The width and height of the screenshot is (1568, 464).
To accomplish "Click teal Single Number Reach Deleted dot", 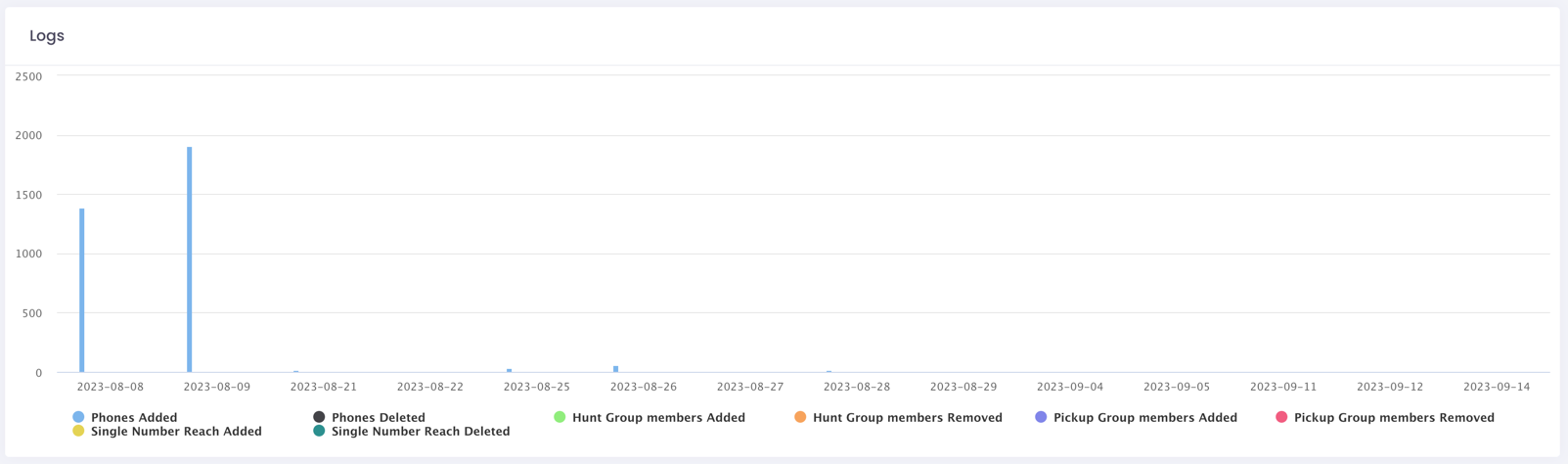I will (x=319, y=431).
